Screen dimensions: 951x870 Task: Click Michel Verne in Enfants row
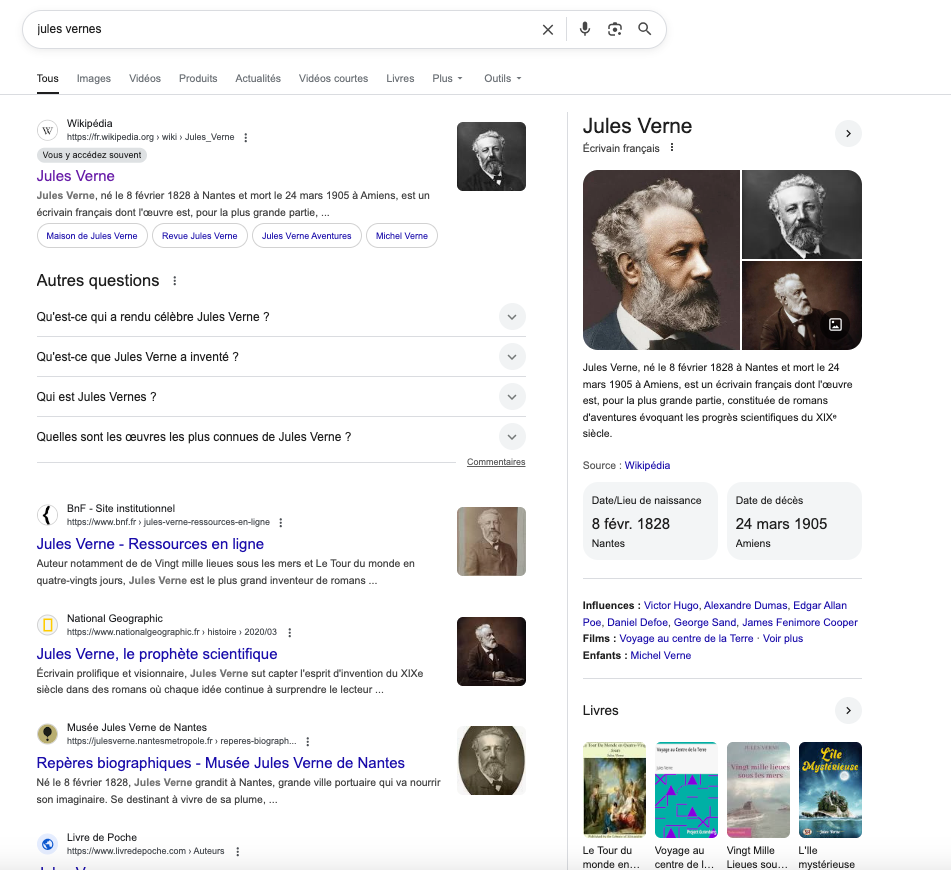coord(660,656)
